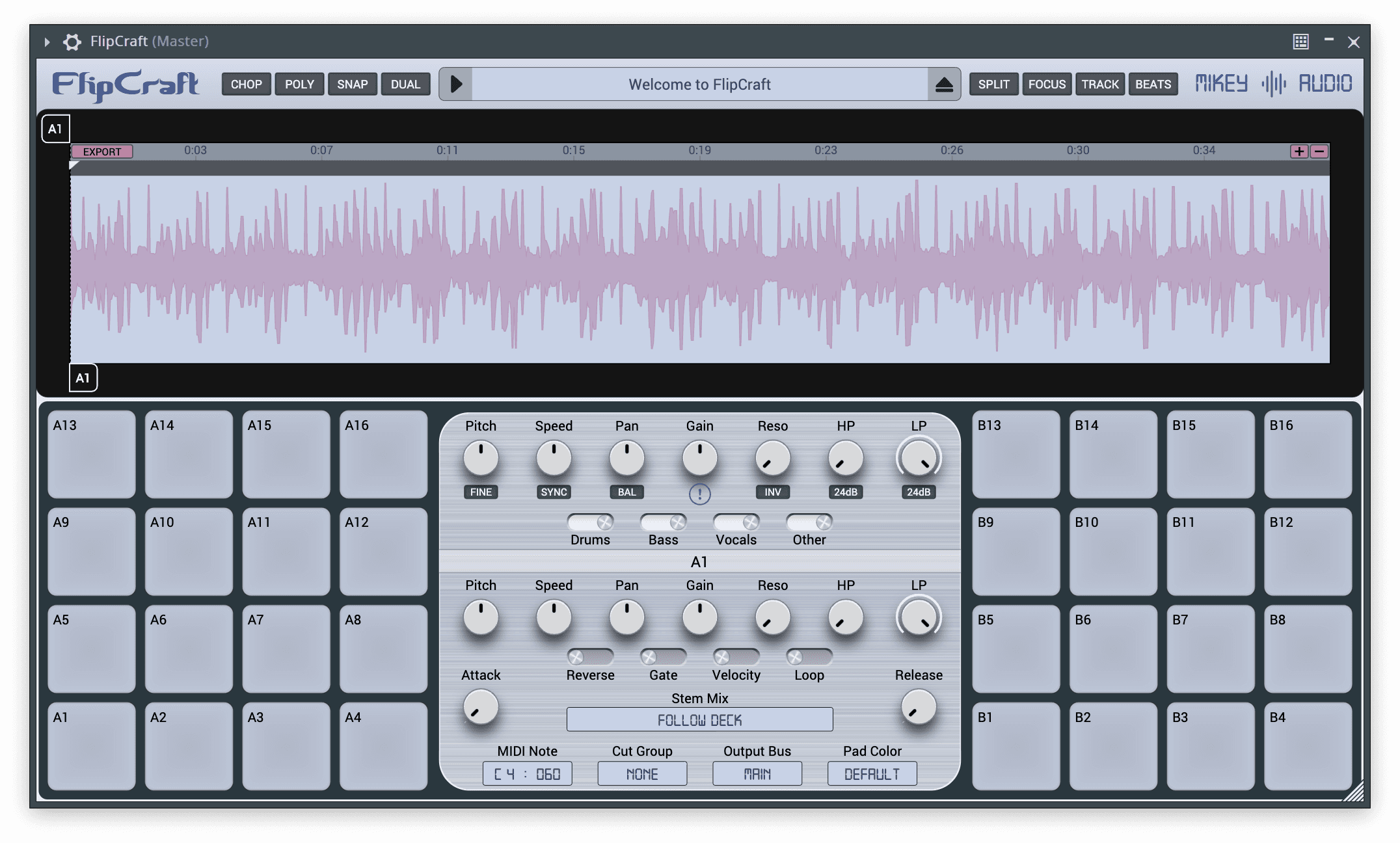The height and width of the screenshot is (843, 1400).
Task: Click the SPLIT button
Action: 993,84
